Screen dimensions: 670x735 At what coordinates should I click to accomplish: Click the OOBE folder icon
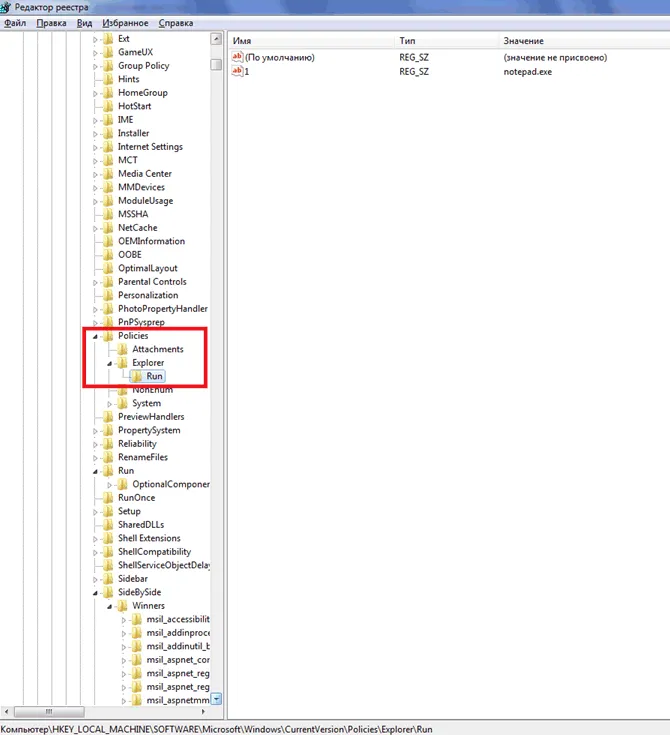coord(108,255)
